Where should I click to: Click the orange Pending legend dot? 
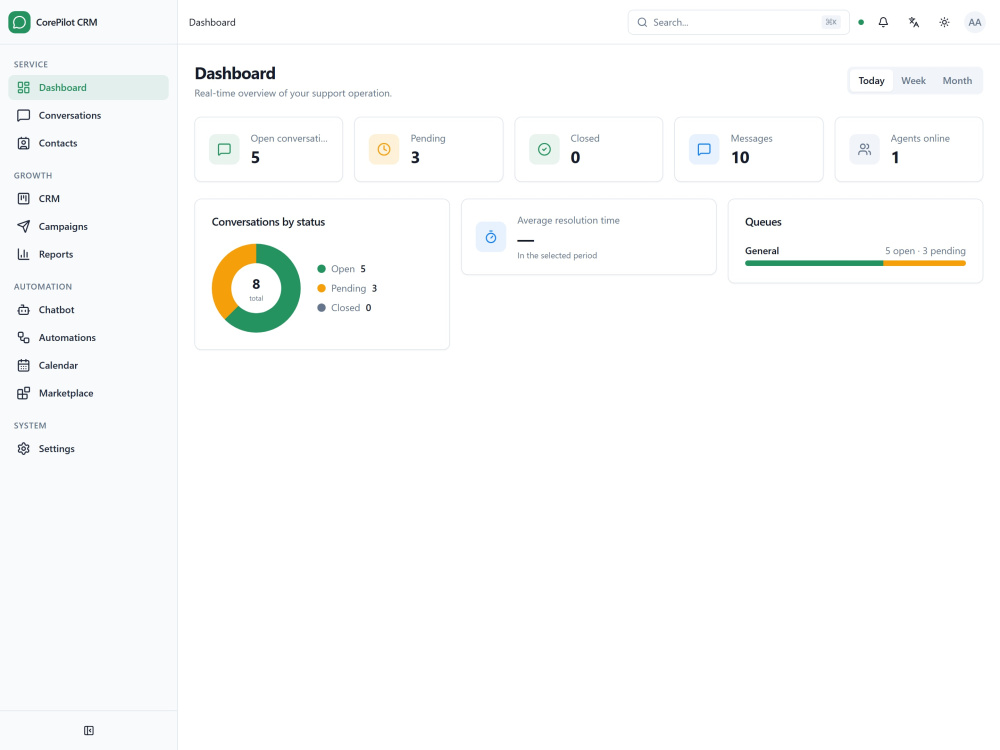[321, 288]
